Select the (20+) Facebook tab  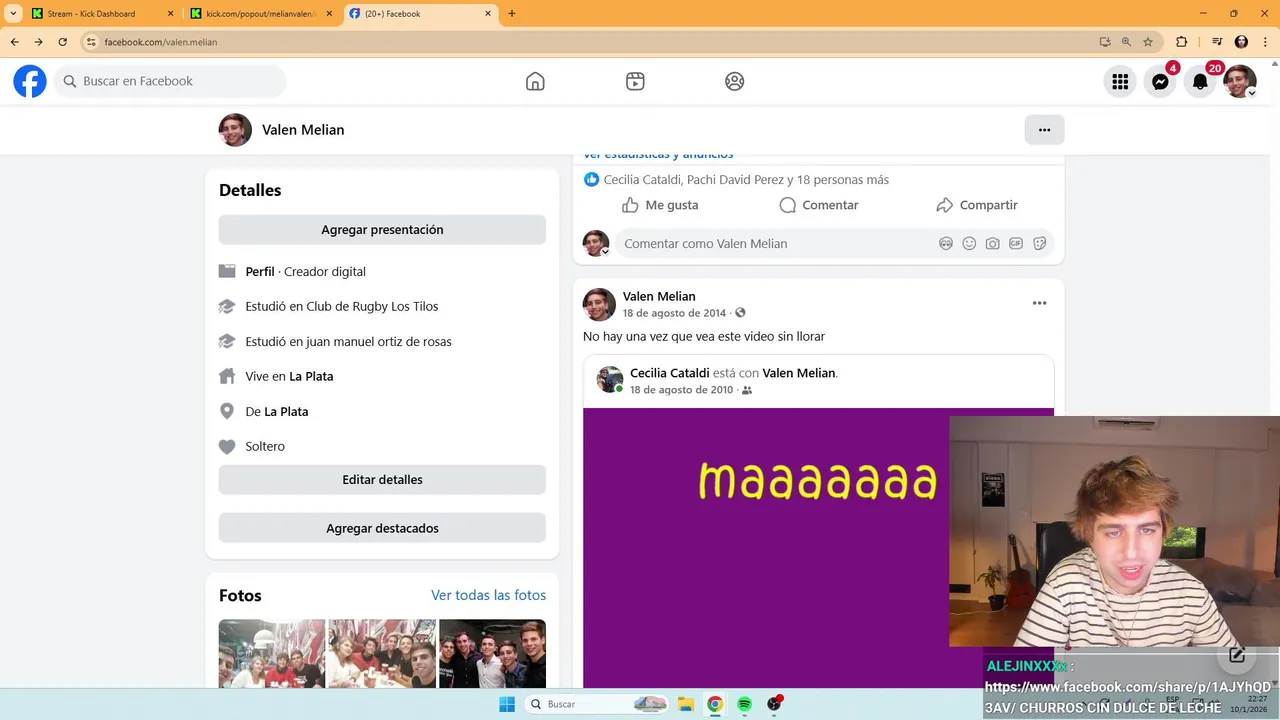(420, 14)
